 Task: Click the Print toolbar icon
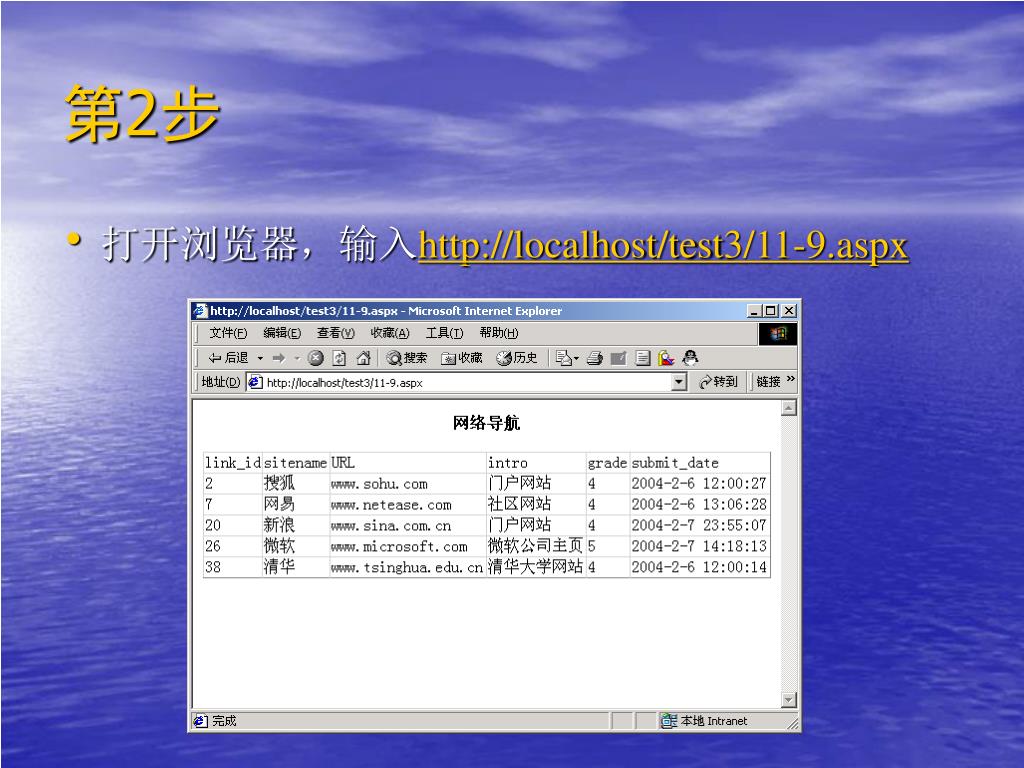pos(594,358)
